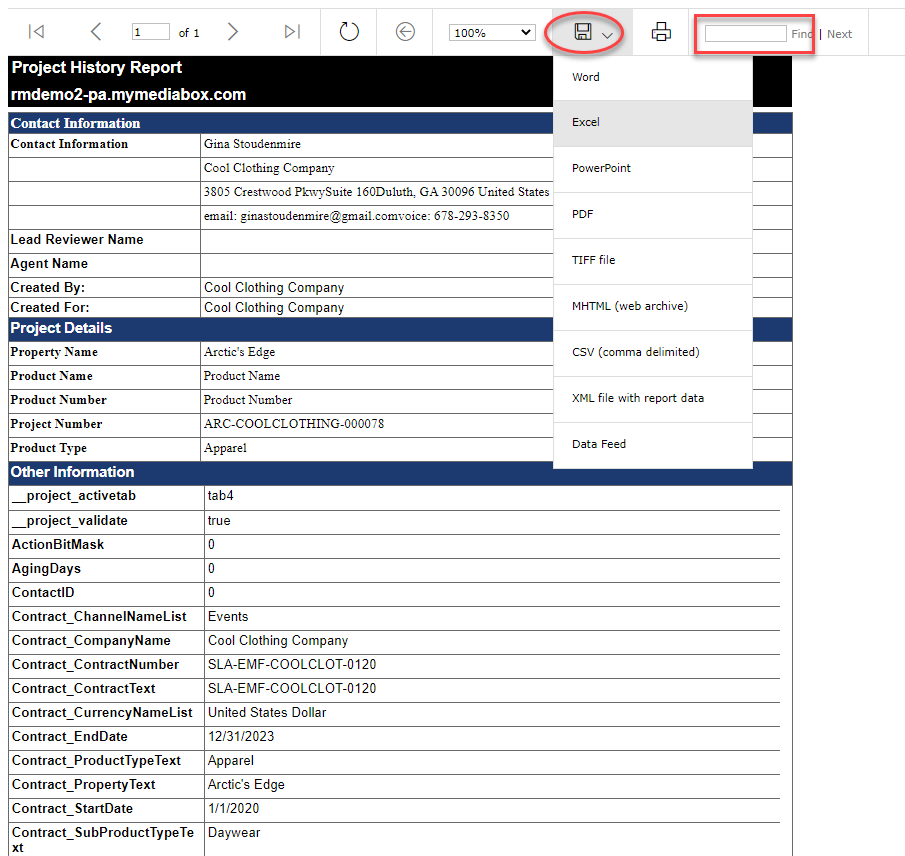Image resolution: width=905 pixels, height=856 pixels.
Task: Choose Data Feed export option
Action: 653,444
